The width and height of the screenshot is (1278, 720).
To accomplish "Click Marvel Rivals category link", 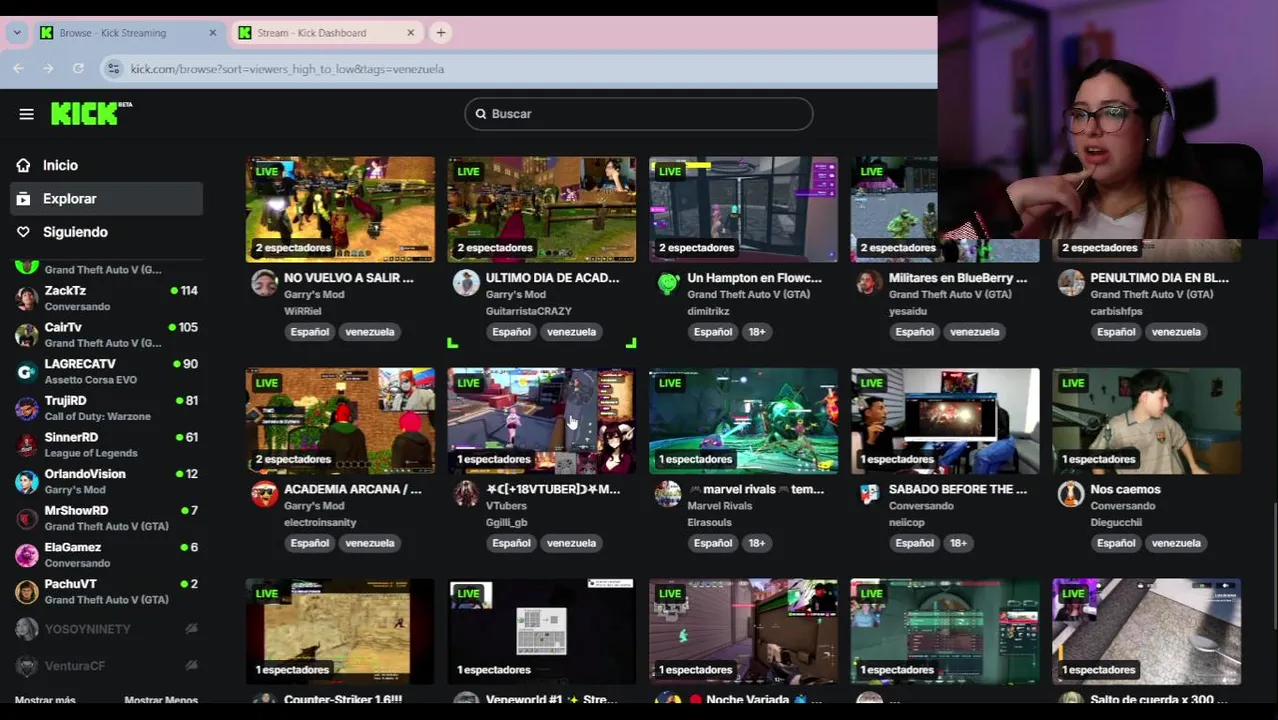I will pyautogui.click(x=720, y=506).
